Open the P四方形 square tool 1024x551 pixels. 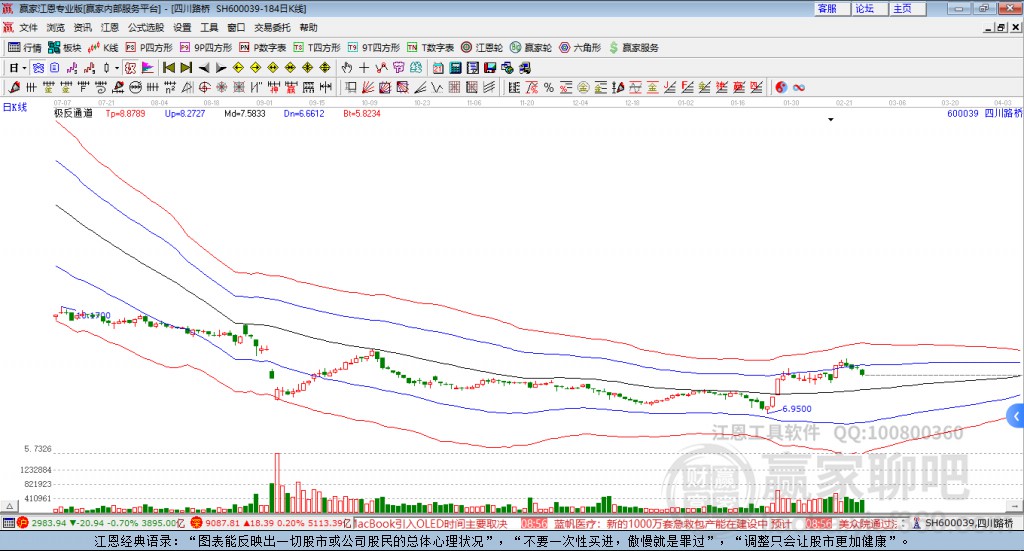(149, 47)
